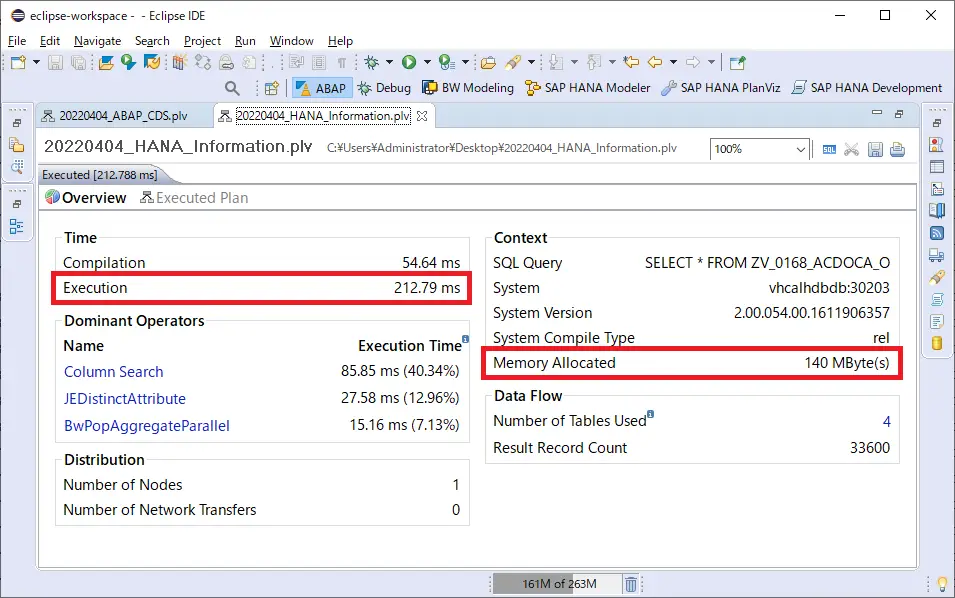Click the pen highlighter toolbar icon
955x598 pixels.
tap(513, 62)
